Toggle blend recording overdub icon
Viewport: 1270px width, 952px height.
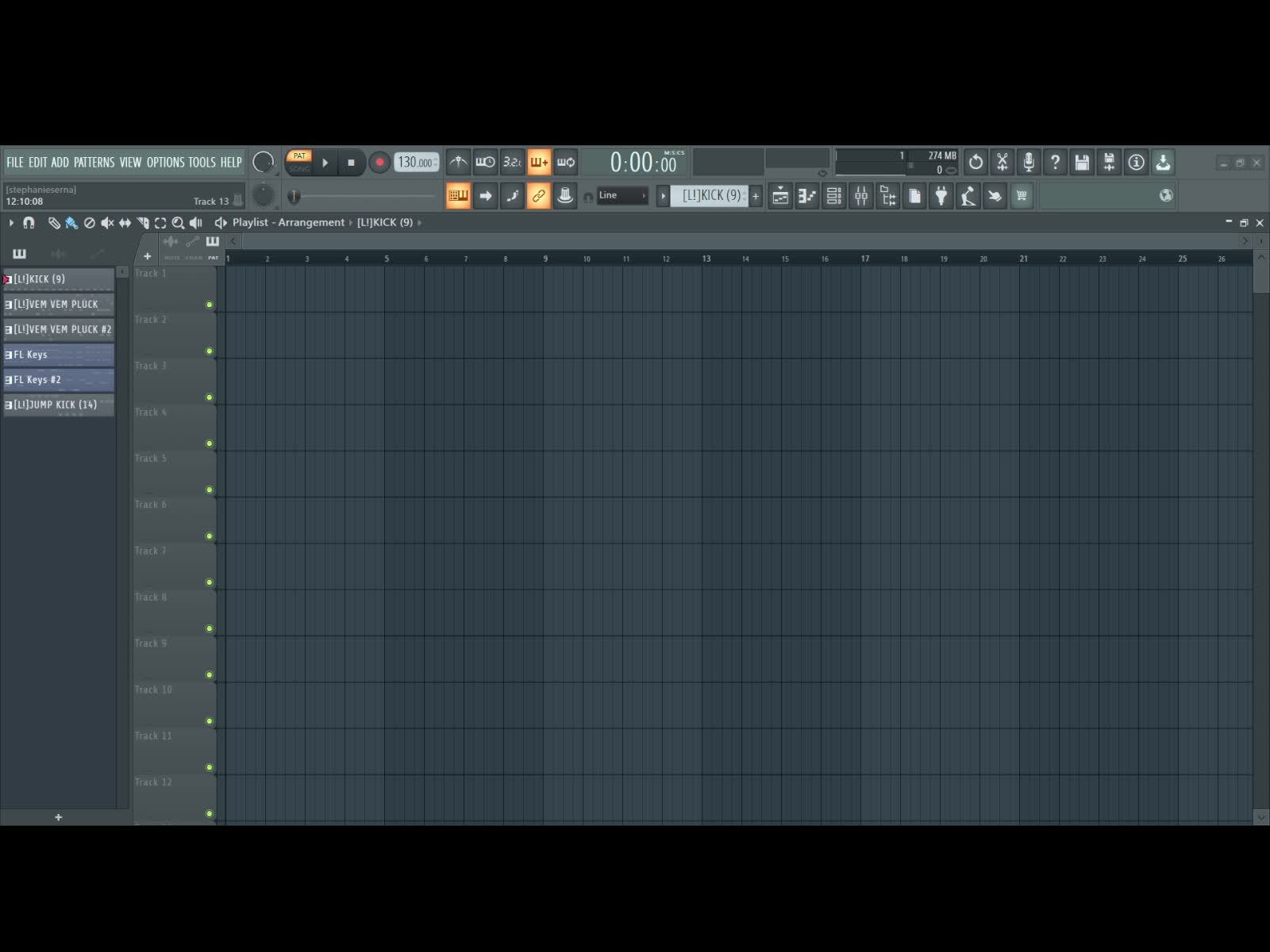coord(539,163)
